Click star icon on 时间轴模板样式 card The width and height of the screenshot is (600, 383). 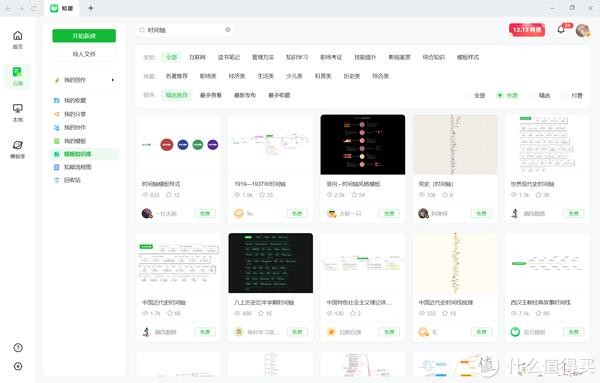(x=169, y=195)
